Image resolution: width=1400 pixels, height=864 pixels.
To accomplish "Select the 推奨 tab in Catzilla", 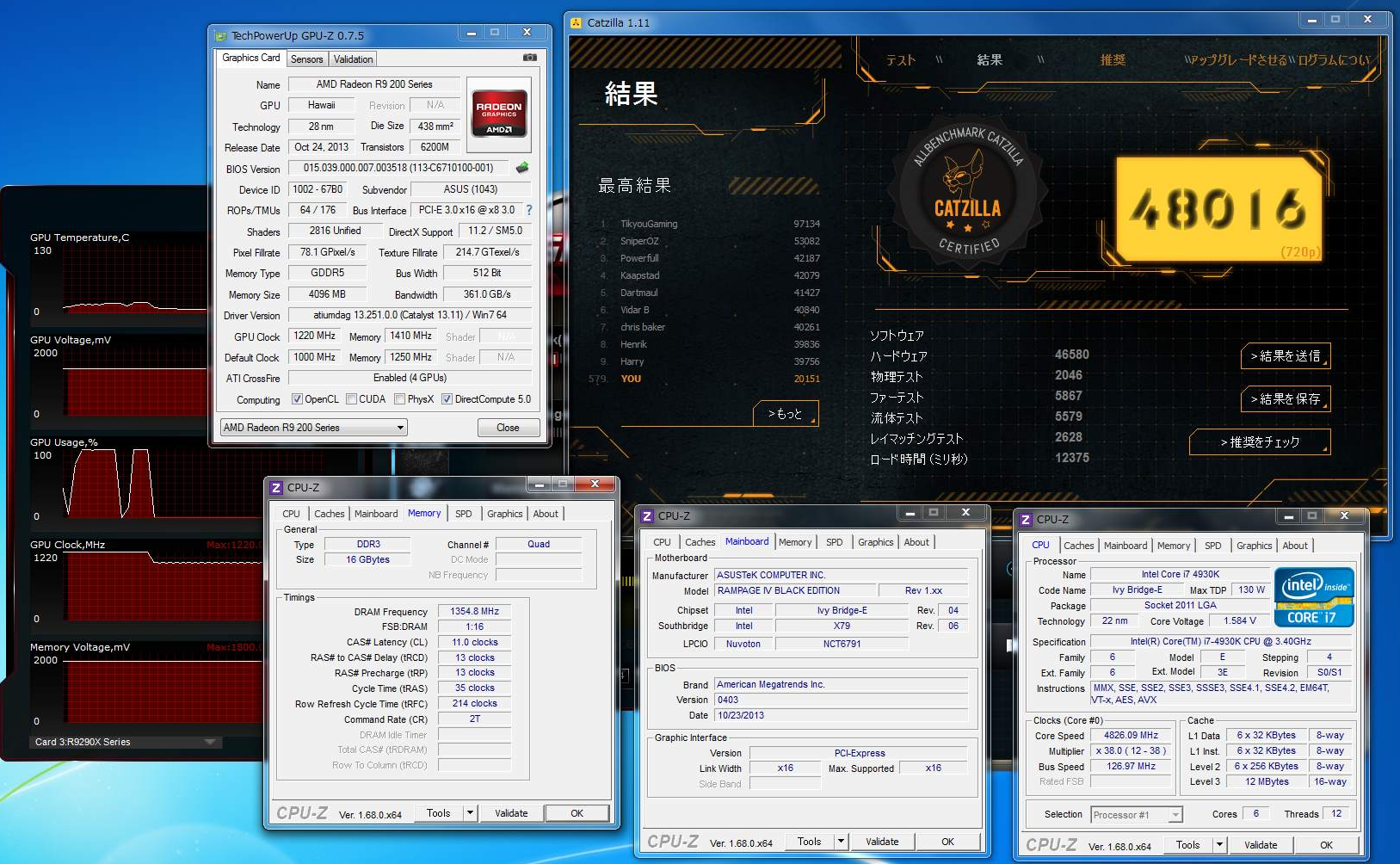I will tap(1113, 60).
